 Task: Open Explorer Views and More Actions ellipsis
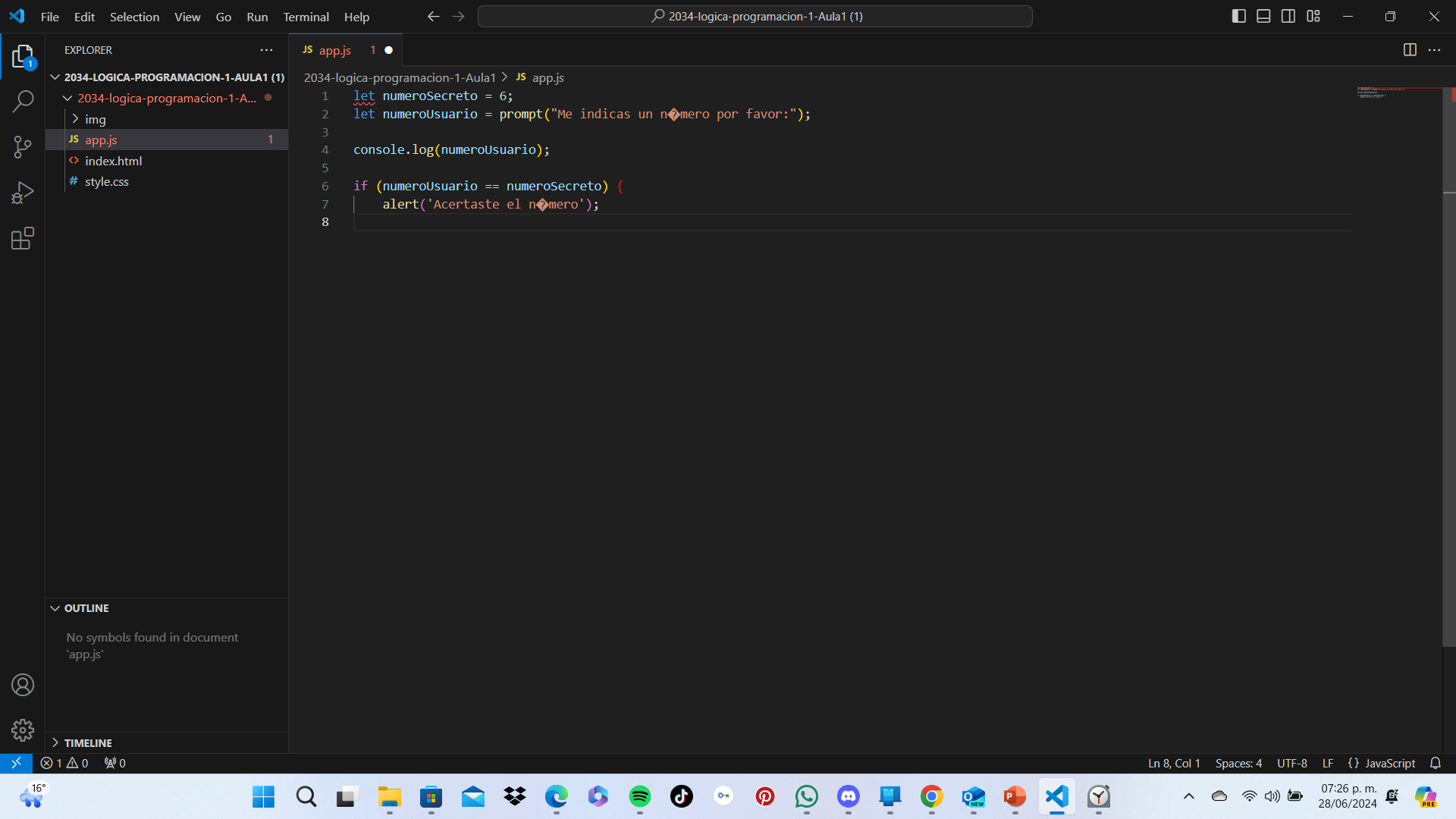click(266, 50)
